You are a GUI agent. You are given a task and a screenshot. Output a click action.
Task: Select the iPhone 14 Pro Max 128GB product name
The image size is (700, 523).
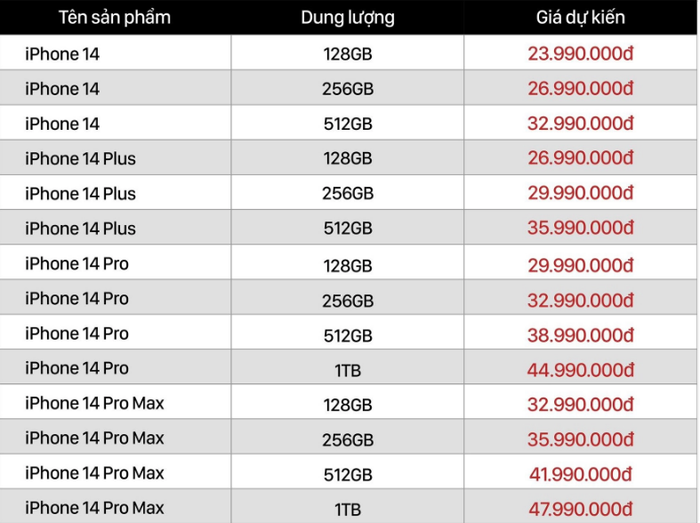(x=95, y=403)
